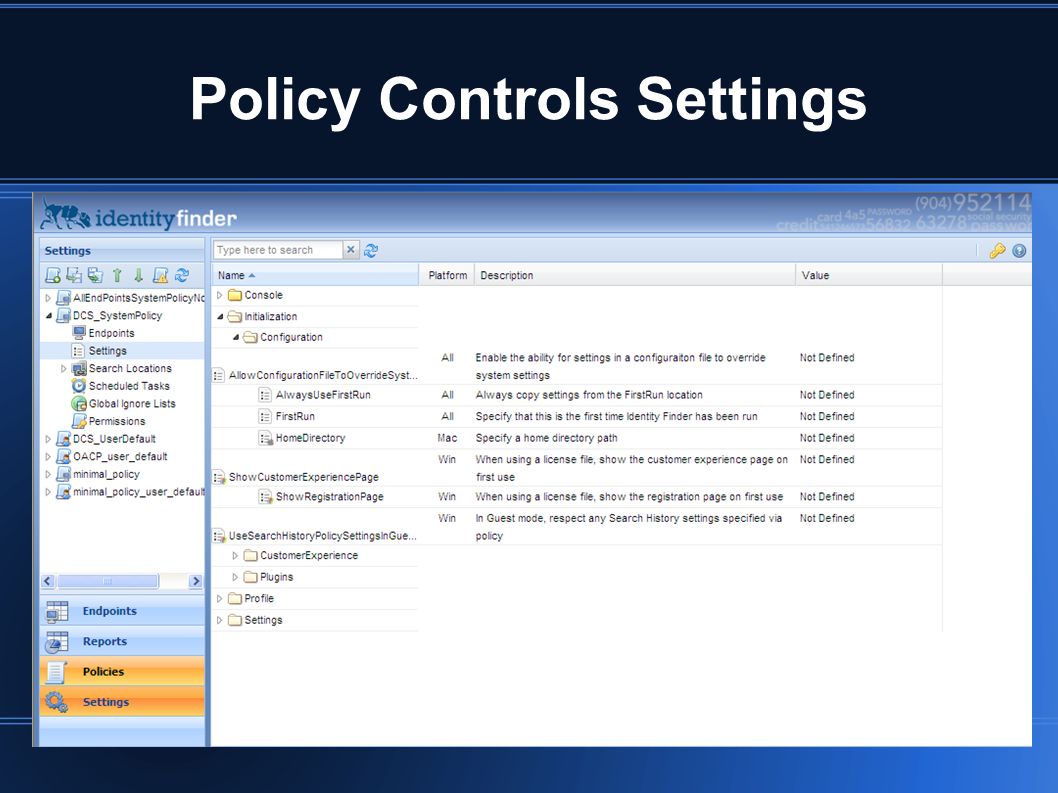
Task: Open the Policies navigation tab
Action: click(122, 672)
